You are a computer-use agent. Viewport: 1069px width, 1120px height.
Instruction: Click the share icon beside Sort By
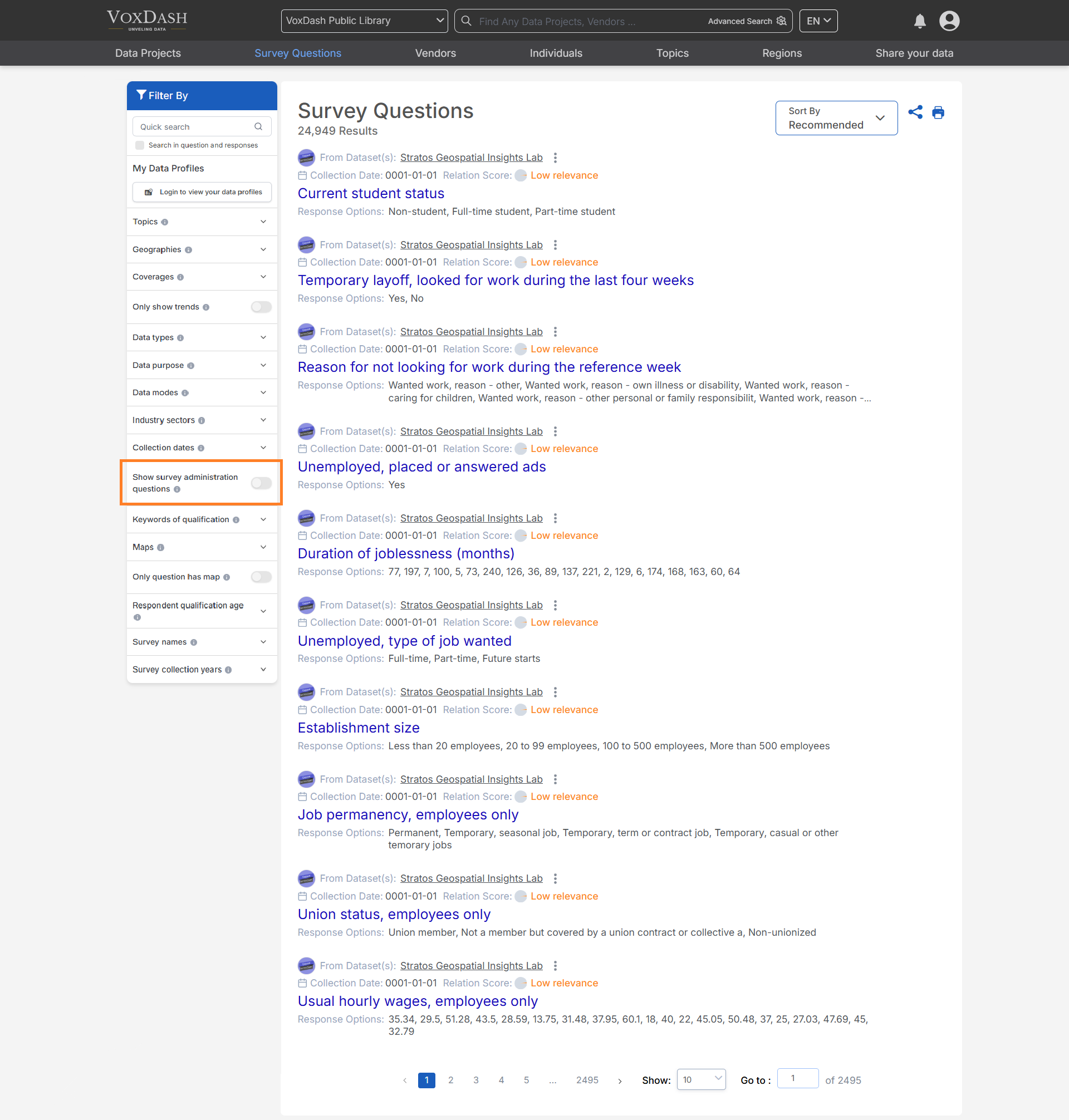click(x=915, y=112)
